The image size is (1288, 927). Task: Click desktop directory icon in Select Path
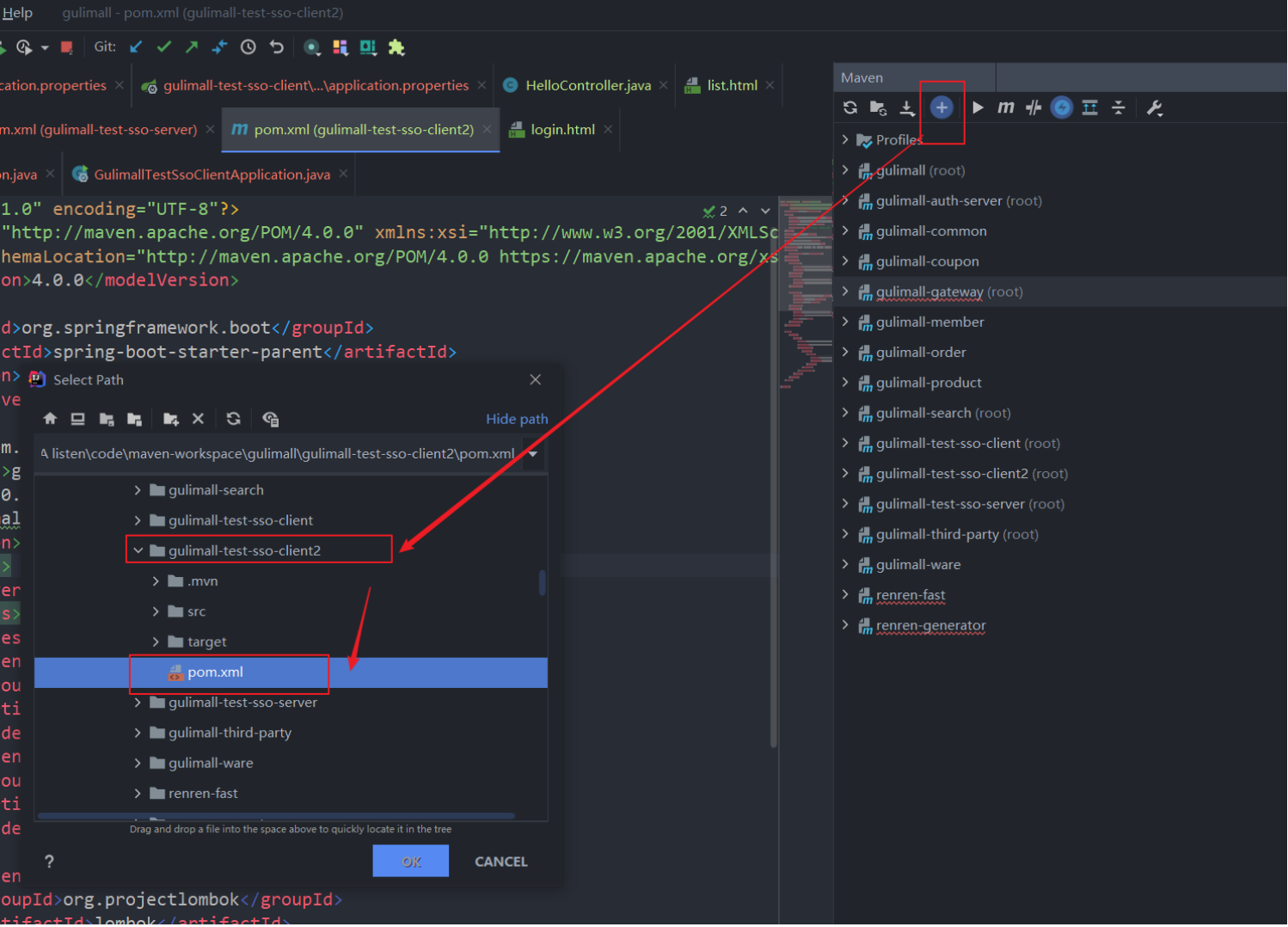[77, 419]
